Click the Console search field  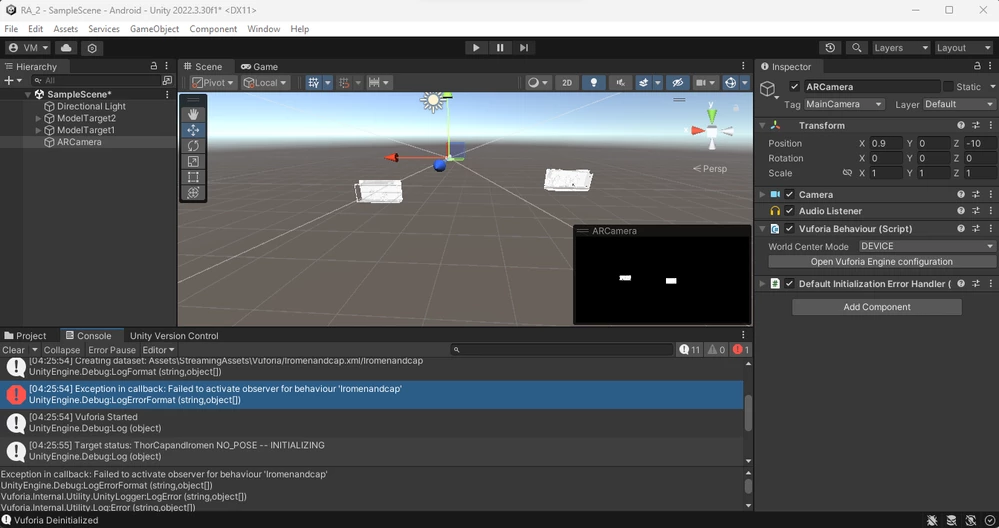[x=562, y=350]
